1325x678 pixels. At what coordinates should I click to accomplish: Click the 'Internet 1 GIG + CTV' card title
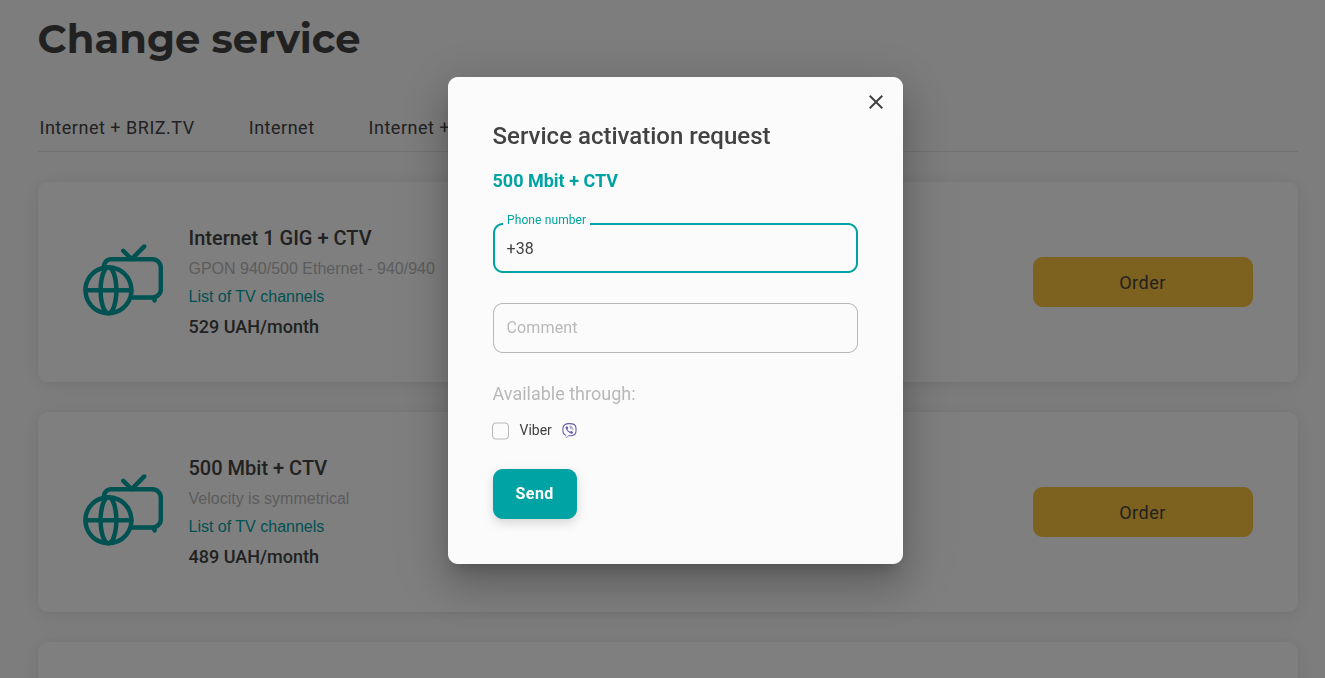(280, 238)
